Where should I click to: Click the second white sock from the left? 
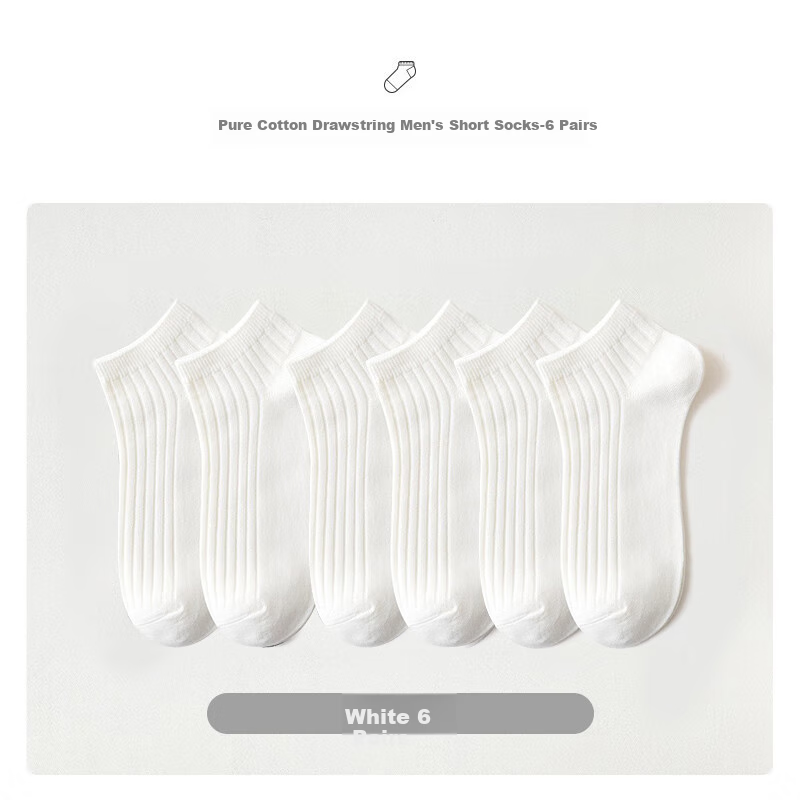(x=245, y=474)
